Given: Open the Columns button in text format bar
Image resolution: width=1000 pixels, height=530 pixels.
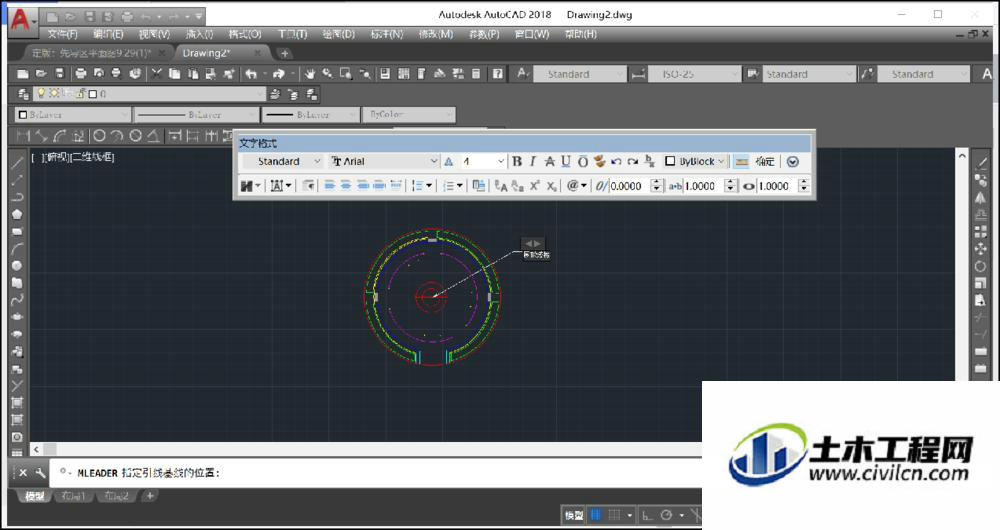Looking at the screenshot, I should coord(250,186).
